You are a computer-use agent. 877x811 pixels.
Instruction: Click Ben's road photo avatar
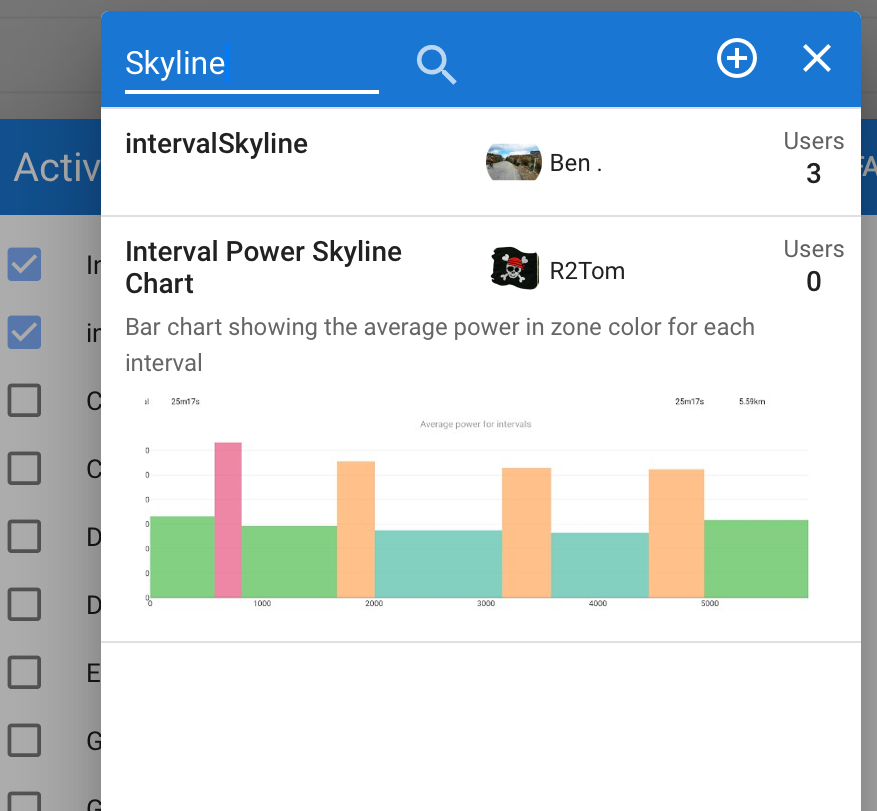click(x=513, y=162)
